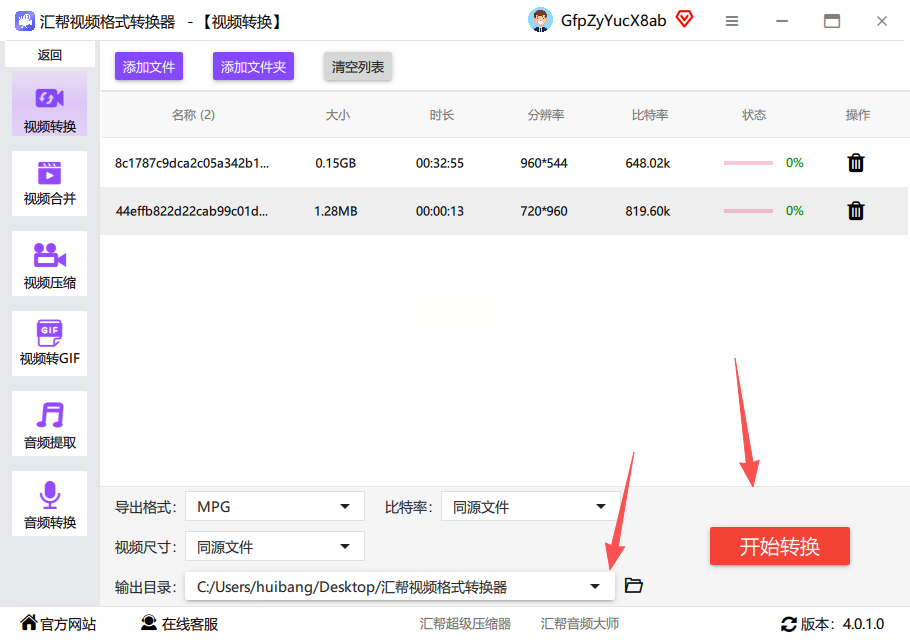910x640 pixels.
Task: Open the 音频转换 sidebar tool
Action: click(x=49, y=504)
